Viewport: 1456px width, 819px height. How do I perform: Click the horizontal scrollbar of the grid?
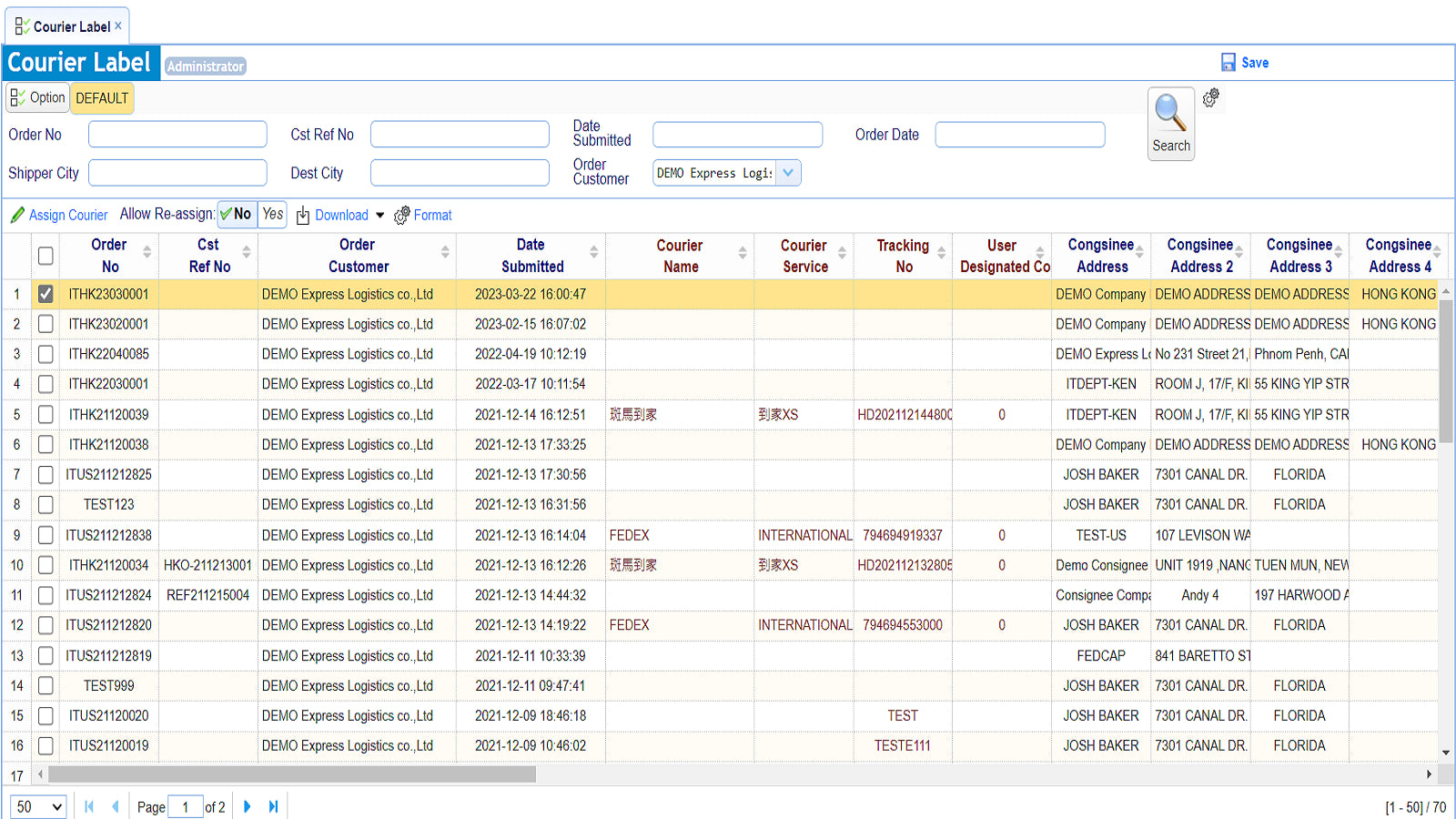coord(292,774)
